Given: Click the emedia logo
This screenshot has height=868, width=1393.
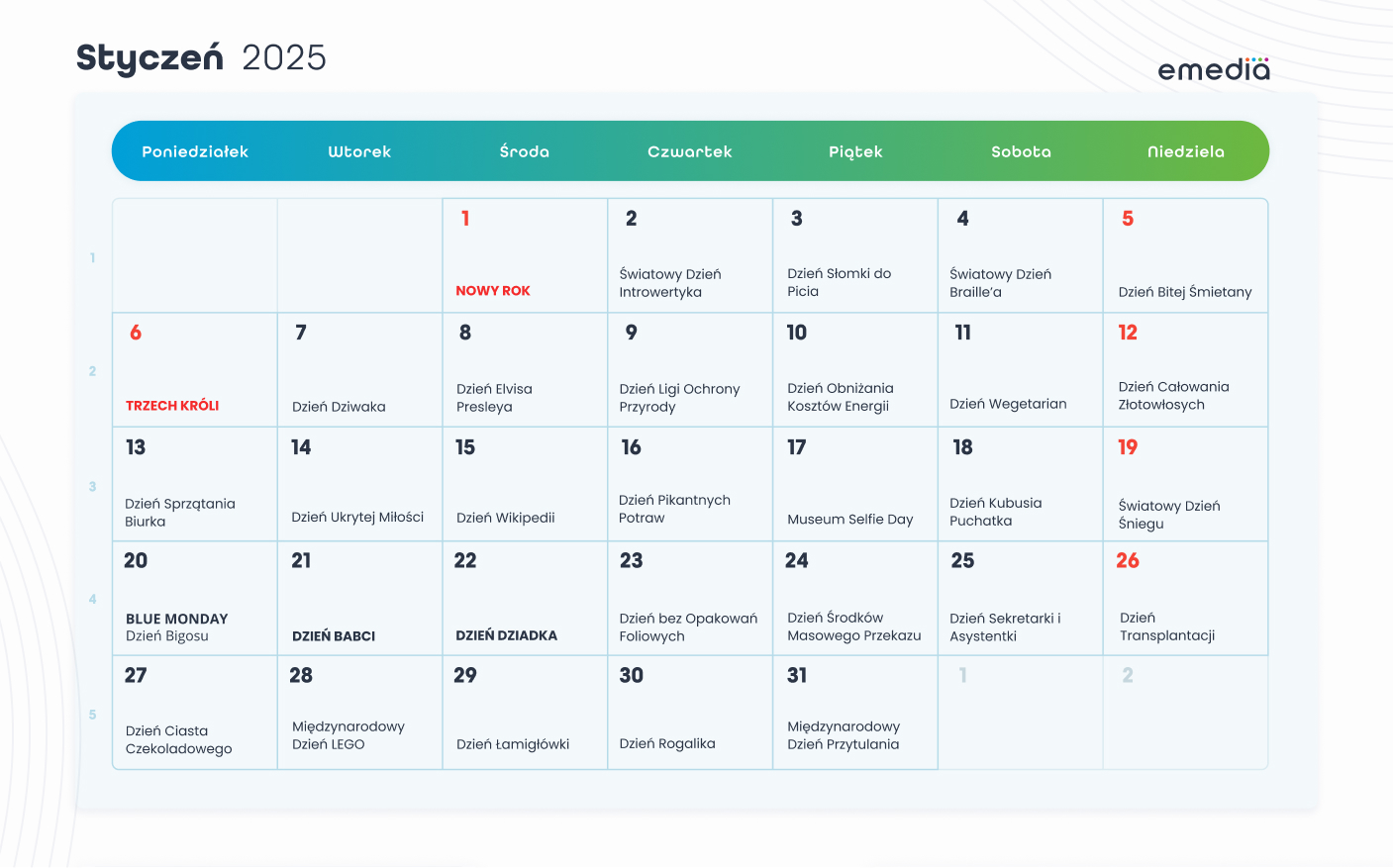Looking at the screenshot, I should pos(1213,69).
